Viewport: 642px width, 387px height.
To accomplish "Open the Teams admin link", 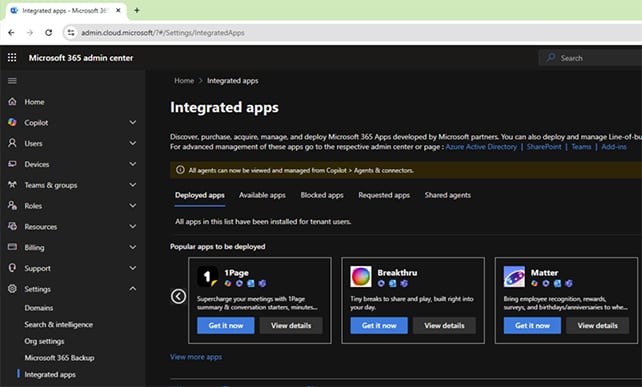I will pos(581,147).
